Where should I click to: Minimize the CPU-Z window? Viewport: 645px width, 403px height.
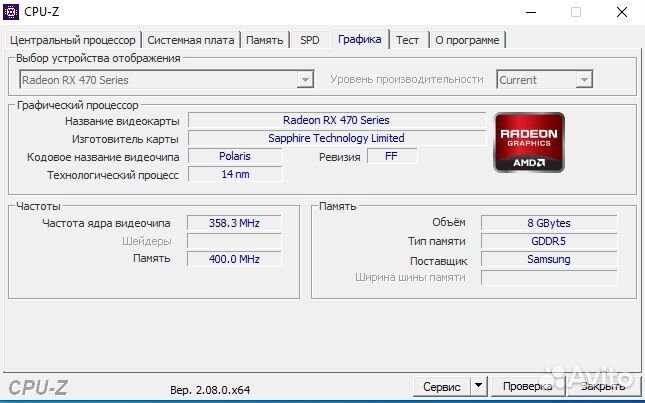coord(531,12)
